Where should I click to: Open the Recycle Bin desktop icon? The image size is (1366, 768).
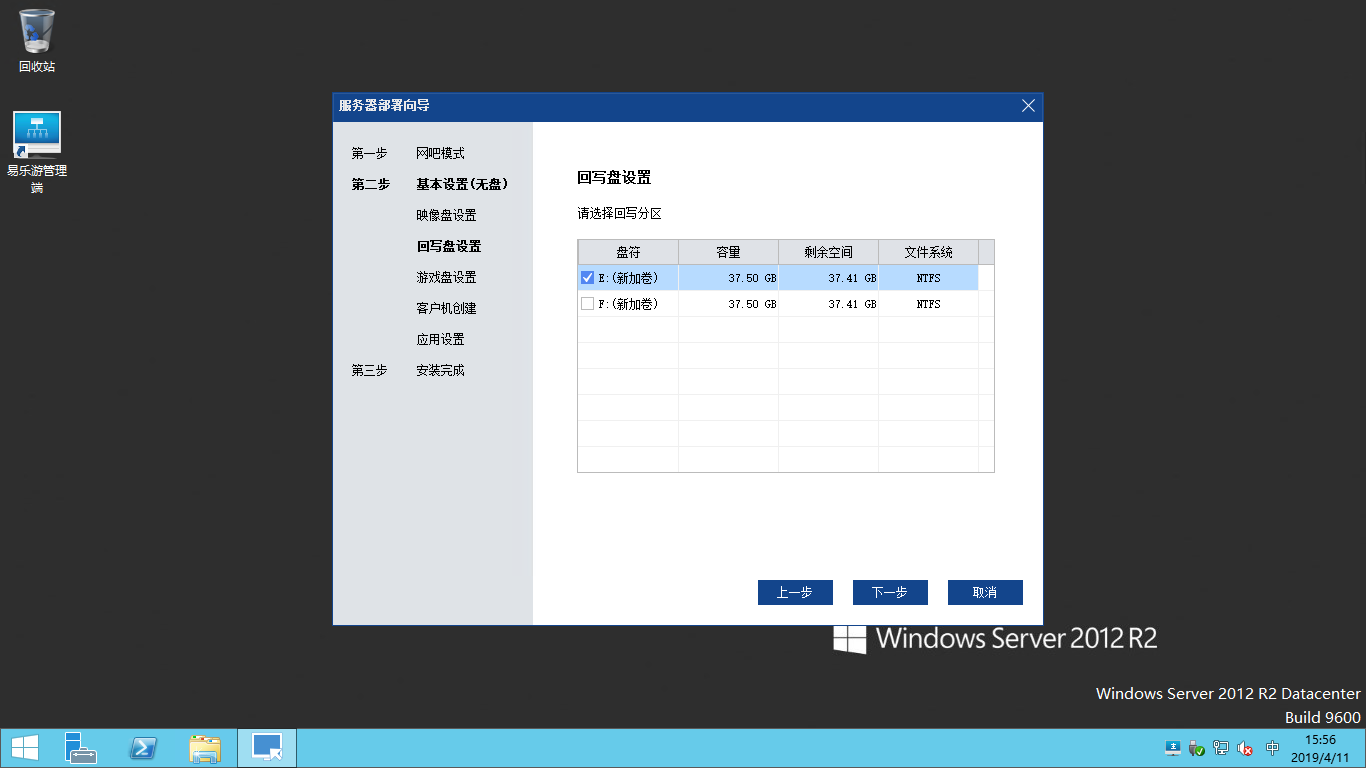tap(37, 40)
